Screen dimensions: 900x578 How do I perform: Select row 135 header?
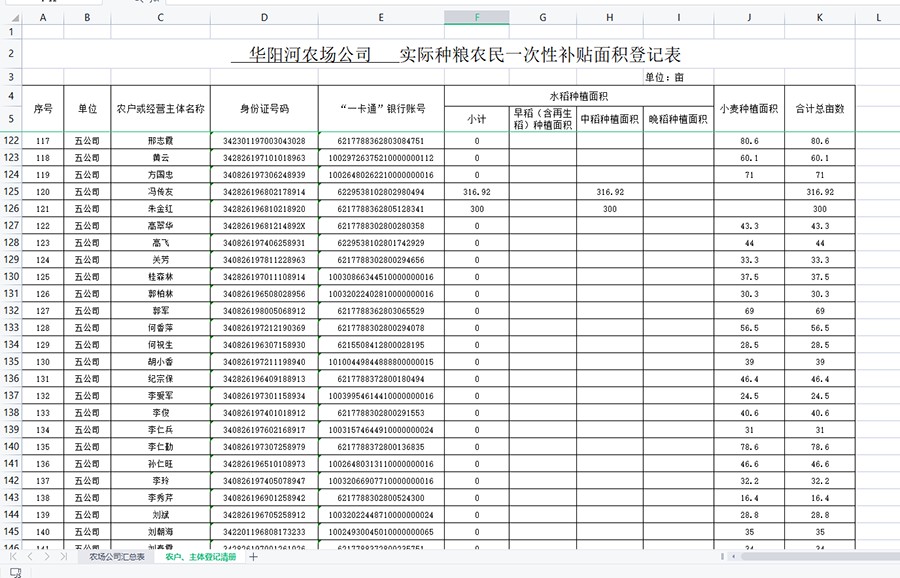[11, 362]
